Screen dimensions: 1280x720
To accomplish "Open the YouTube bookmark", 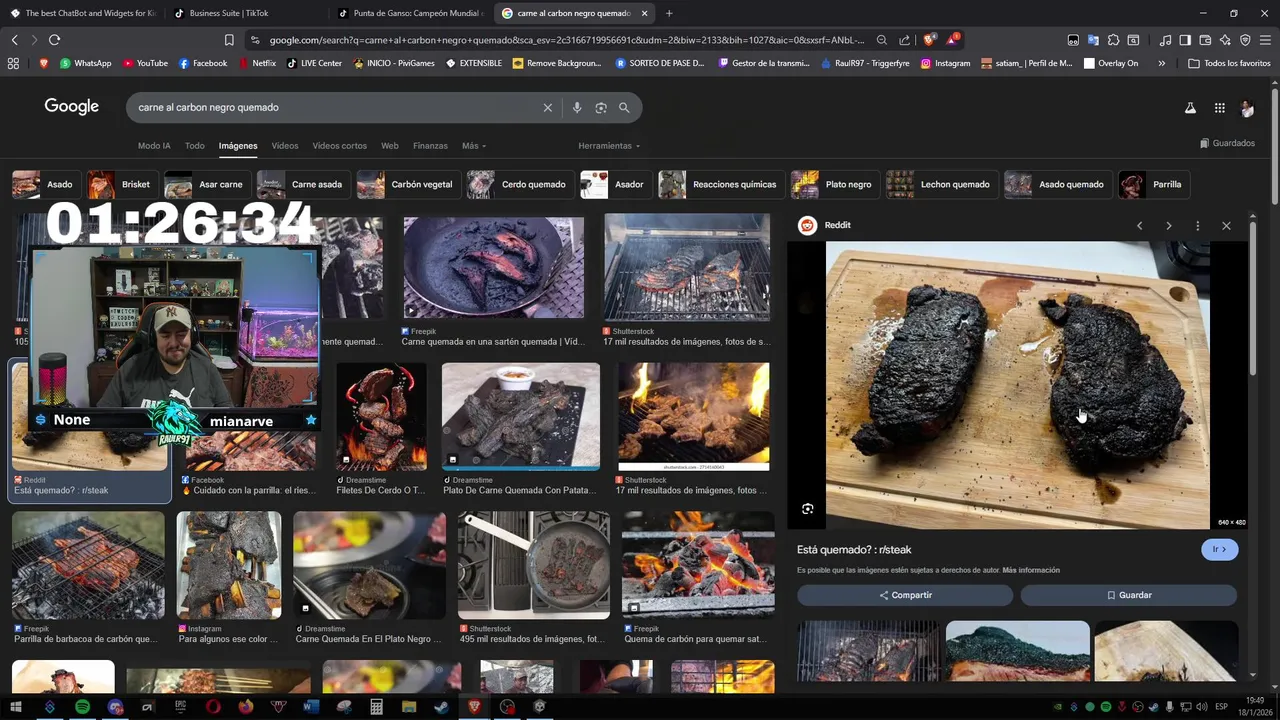I will coord(146,63).
